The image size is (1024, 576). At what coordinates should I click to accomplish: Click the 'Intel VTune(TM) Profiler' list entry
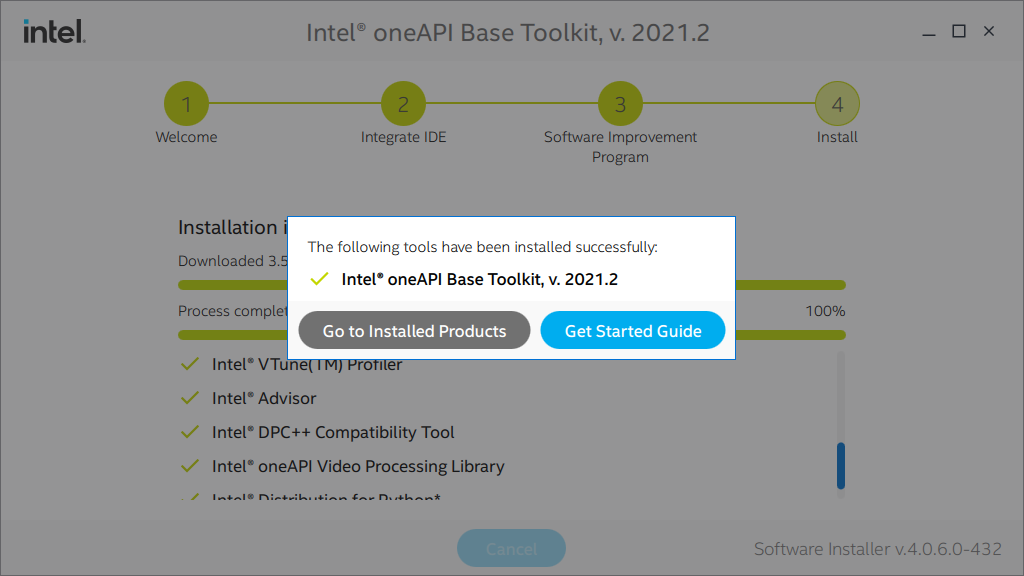pos(307,364)
